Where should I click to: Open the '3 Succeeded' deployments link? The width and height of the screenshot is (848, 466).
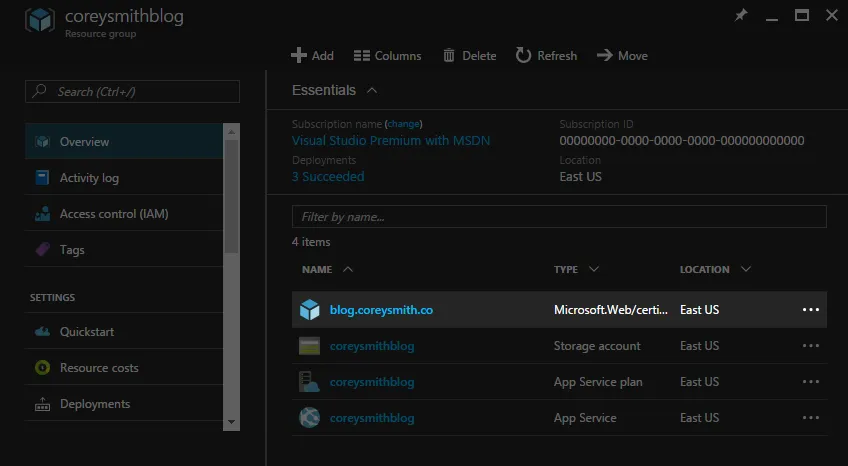click(x=328, y=177)
